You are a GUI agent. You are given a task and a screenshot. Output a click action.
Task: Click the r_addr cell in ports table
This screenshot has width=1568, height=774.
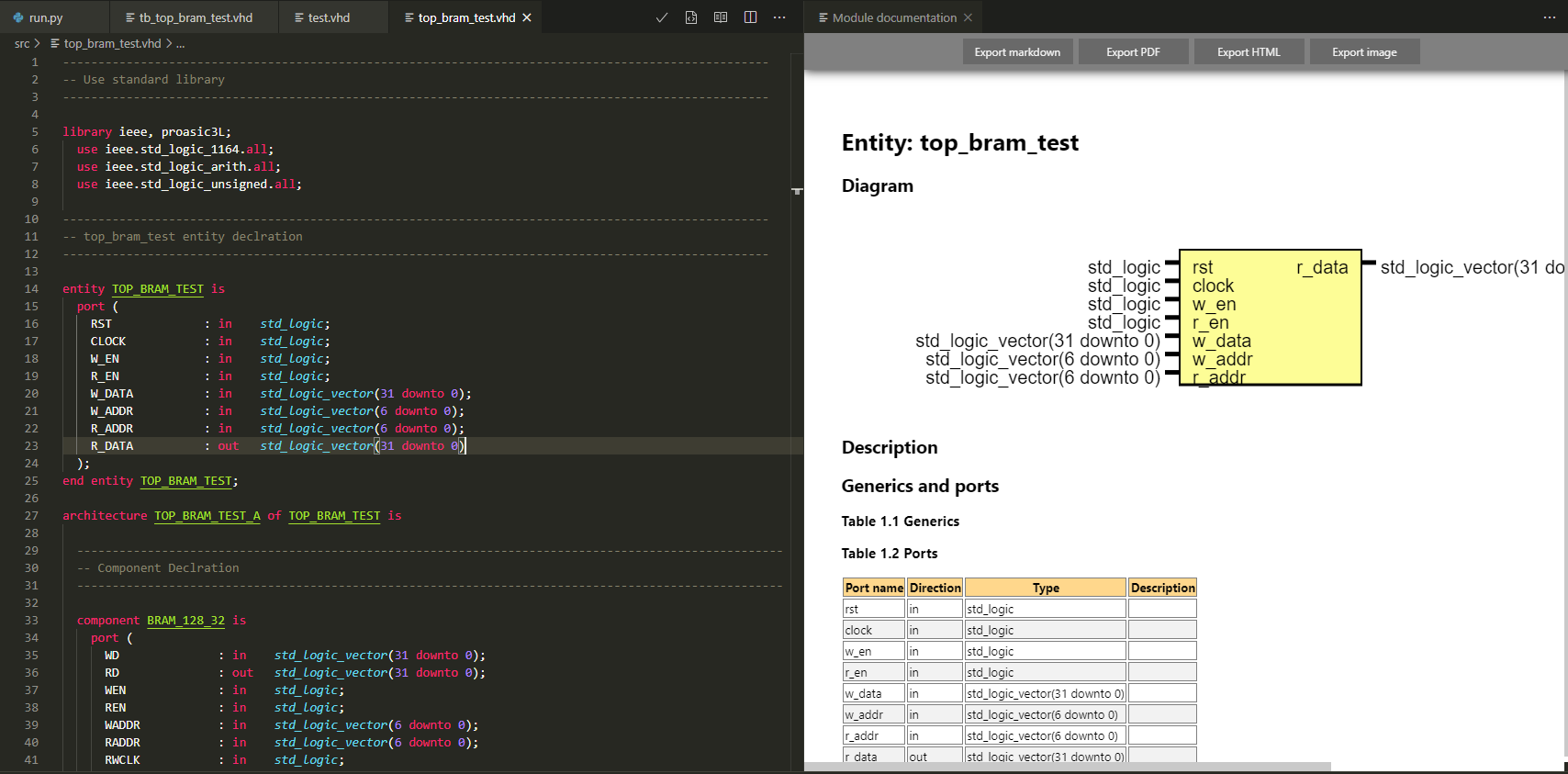click(x=874, y=735)
